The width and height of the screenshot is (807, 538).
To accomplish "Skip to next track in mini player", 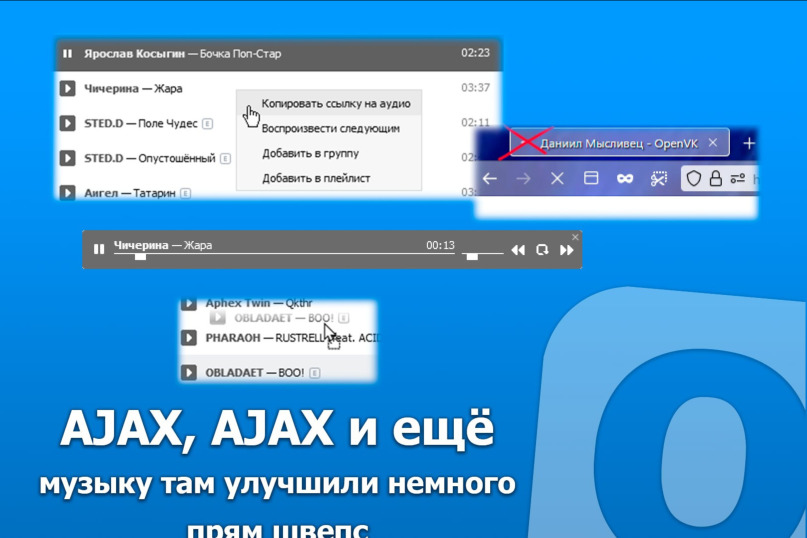I will [x=567, y=250].
